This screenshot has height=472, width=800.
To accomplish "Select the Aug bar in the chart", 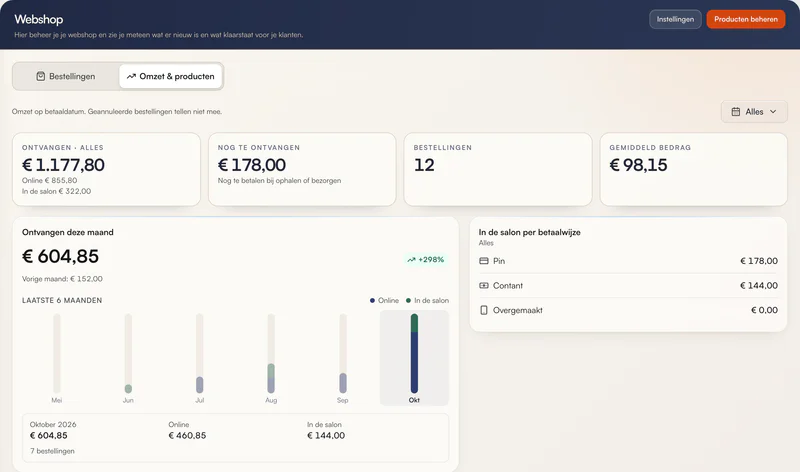I will pos(271,353).
